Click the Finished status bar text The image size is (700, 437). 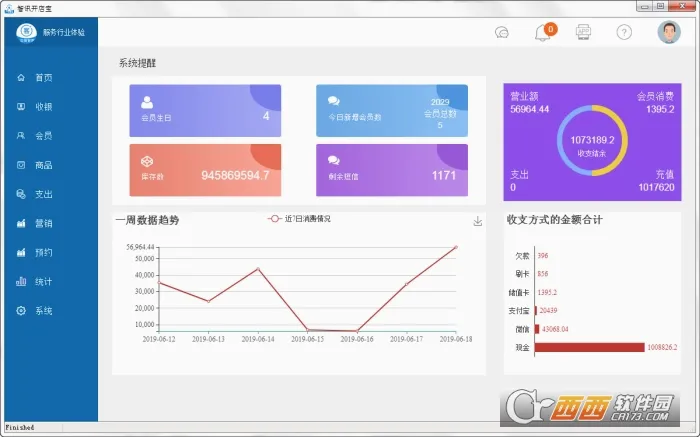[20, 428]
